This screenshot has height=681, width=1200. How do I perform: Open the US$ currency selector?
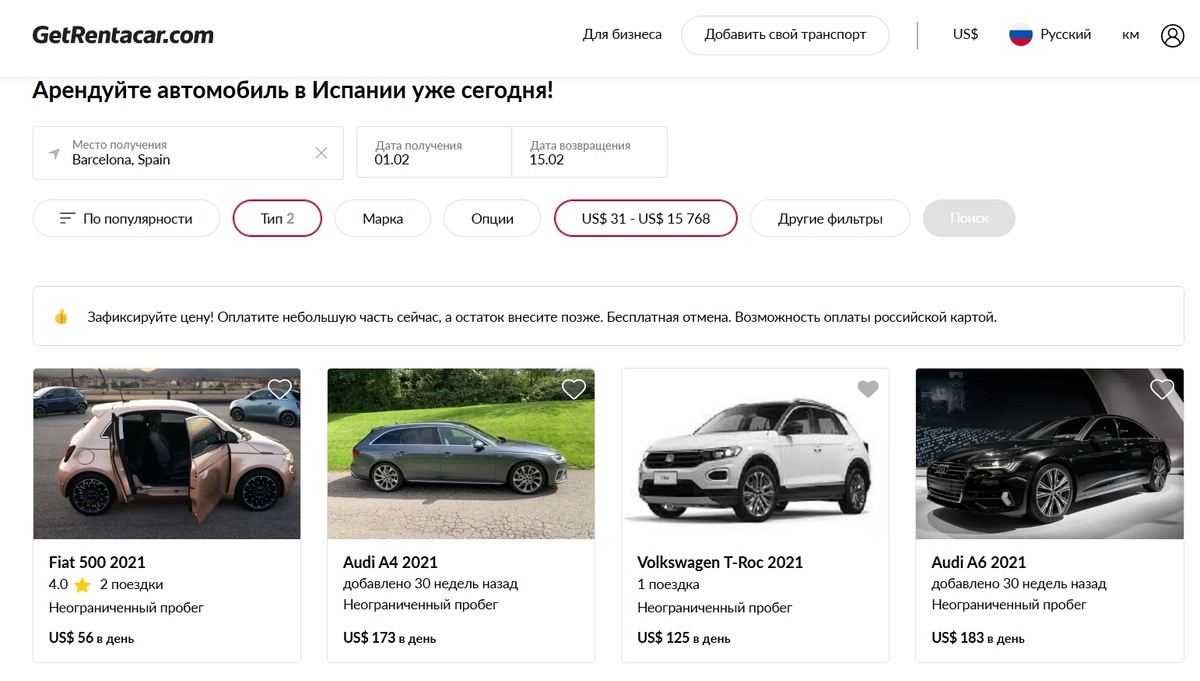tap(965, 34)
